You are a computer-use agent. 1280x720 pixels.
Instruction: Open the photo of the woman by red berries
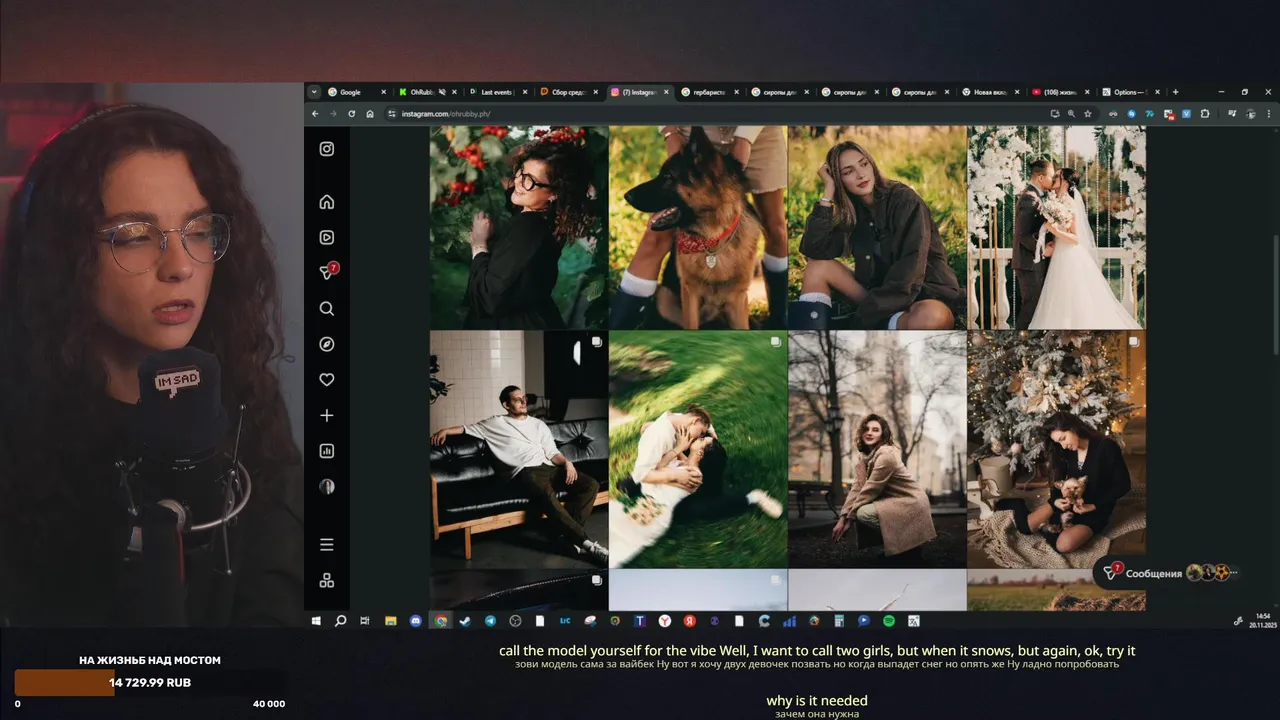tap(519, 227)
